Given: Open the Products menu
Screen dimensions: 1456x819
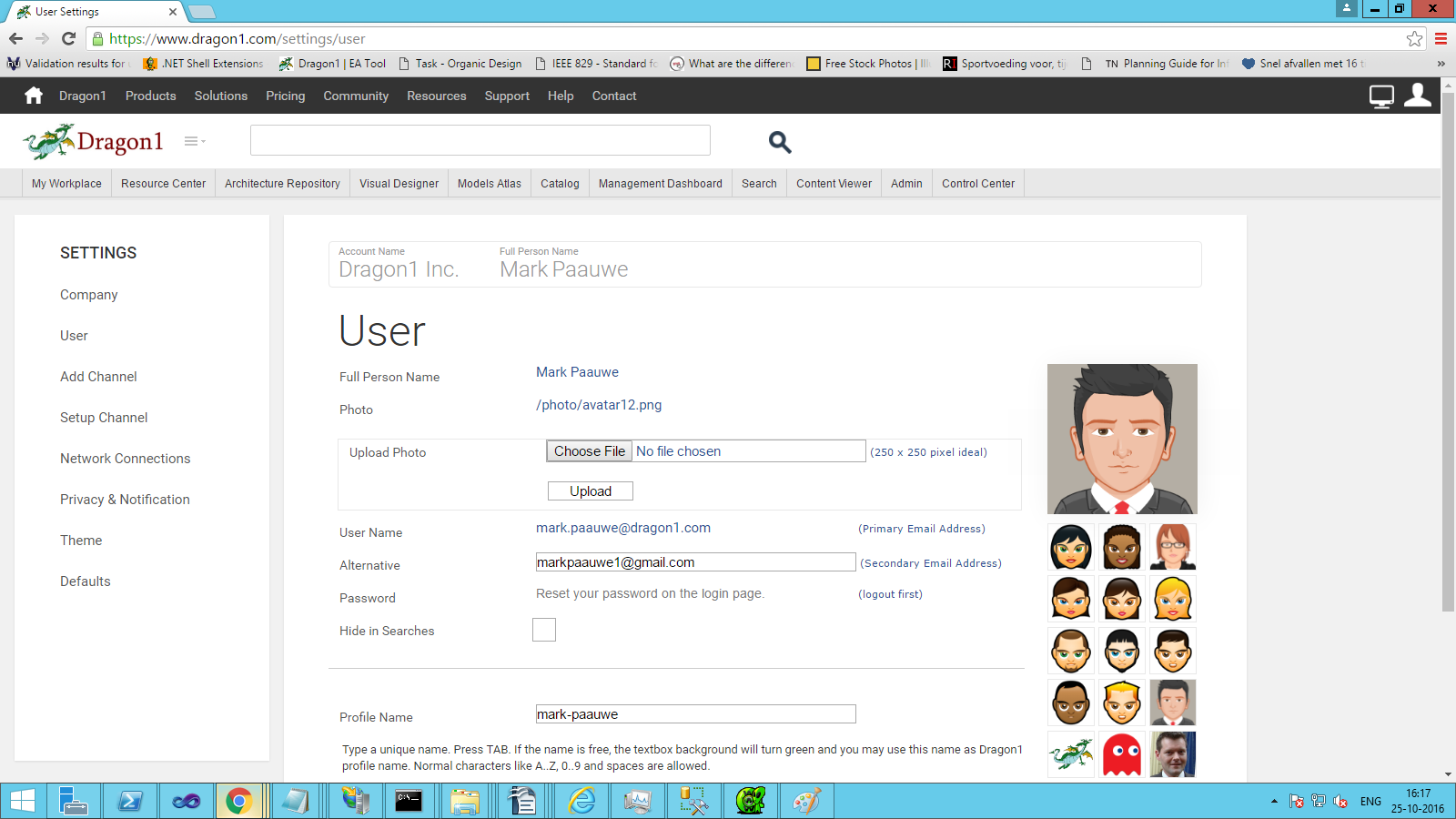Looking at the screenshot, I should point(150,96).
